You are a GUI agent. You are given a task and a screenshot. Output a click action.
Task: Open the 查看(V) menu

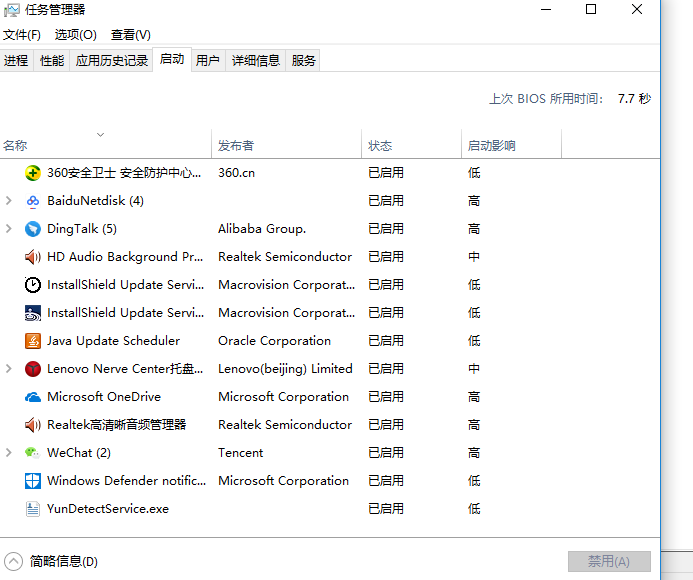click(x=130, y=34)
